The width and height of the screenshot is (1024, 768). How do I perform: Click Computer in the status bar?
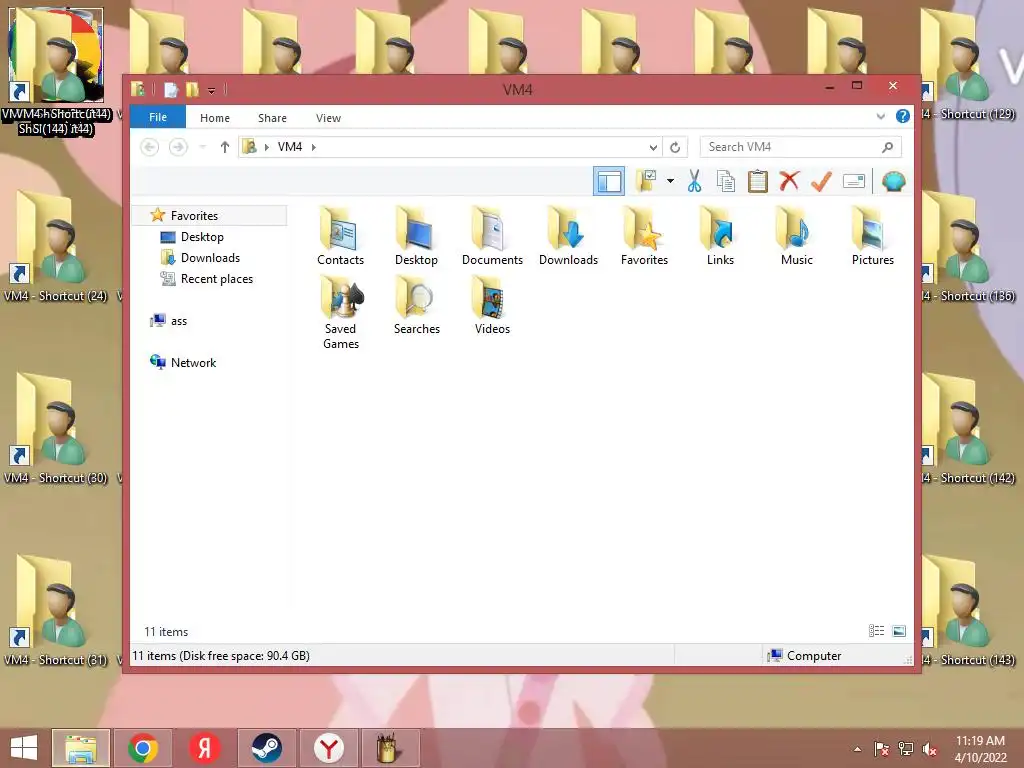[805, 656]
